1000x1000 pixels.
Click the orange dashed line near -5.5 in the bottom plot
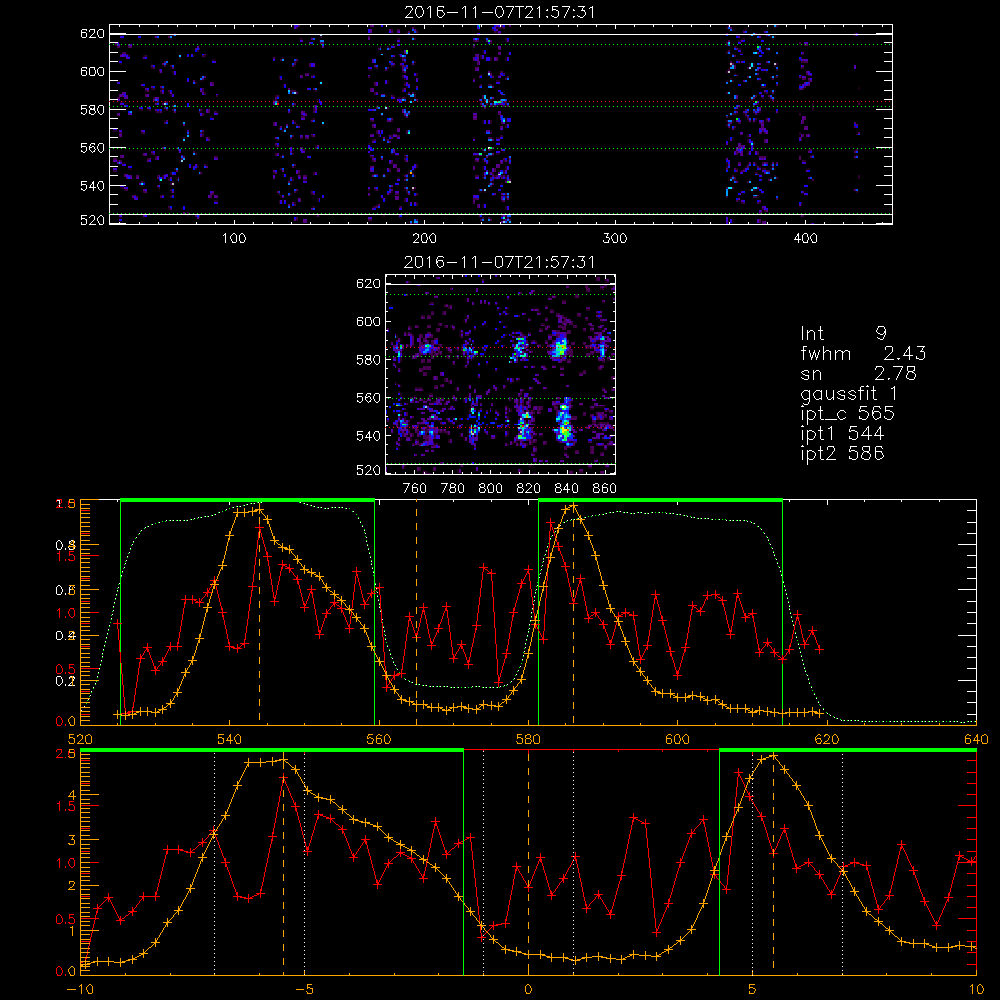[x=283, y=864]
